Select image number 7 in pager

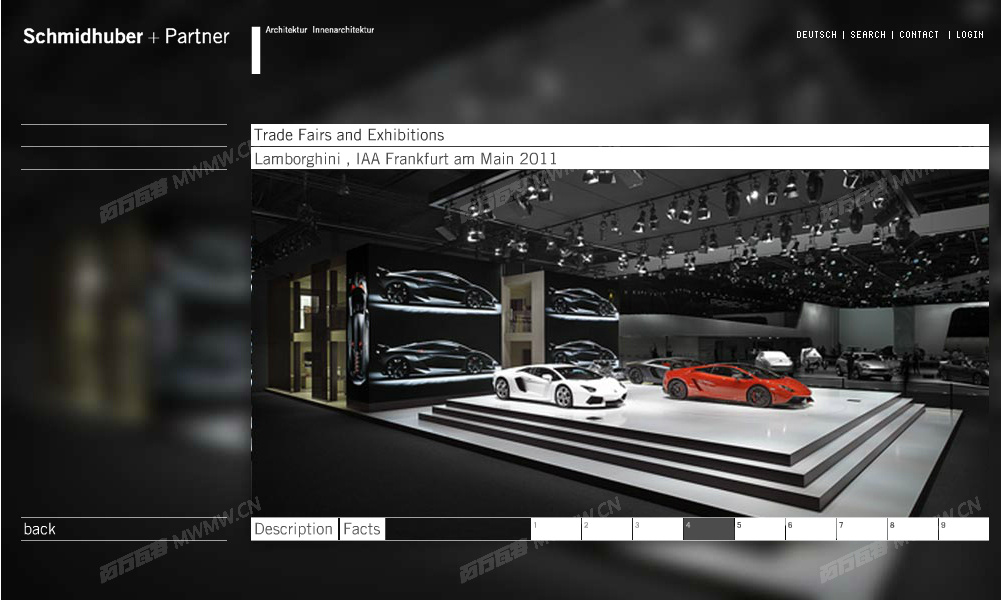(x=863, y=529)
